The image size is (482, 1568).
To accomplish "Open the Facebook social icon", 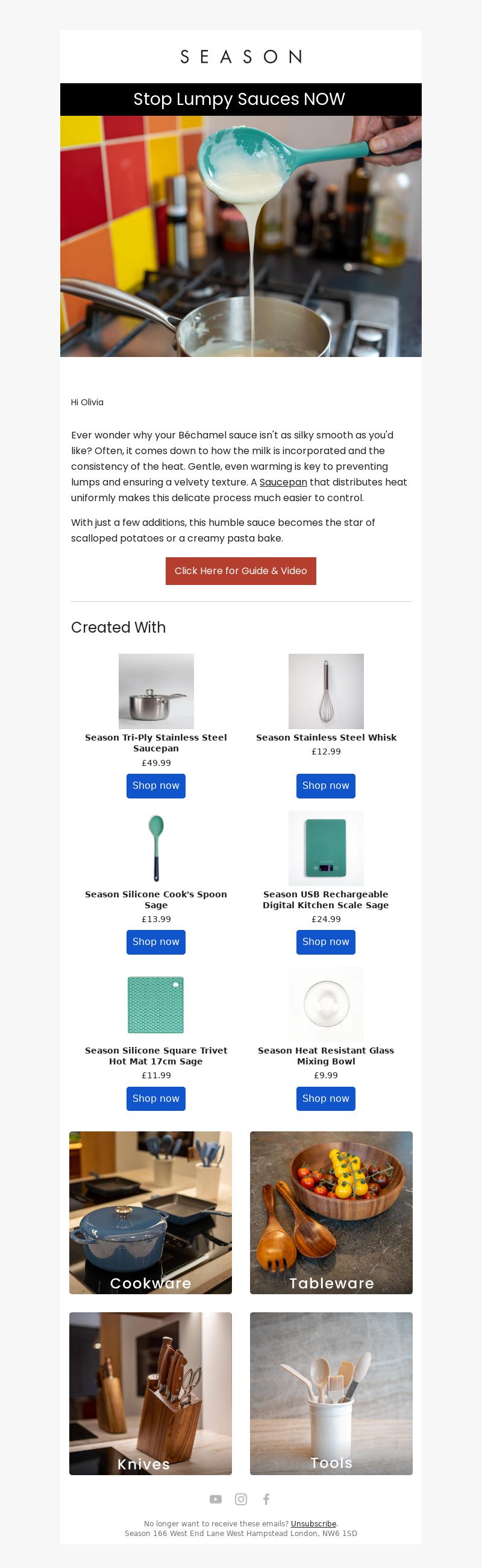I will click(266, 1499).
